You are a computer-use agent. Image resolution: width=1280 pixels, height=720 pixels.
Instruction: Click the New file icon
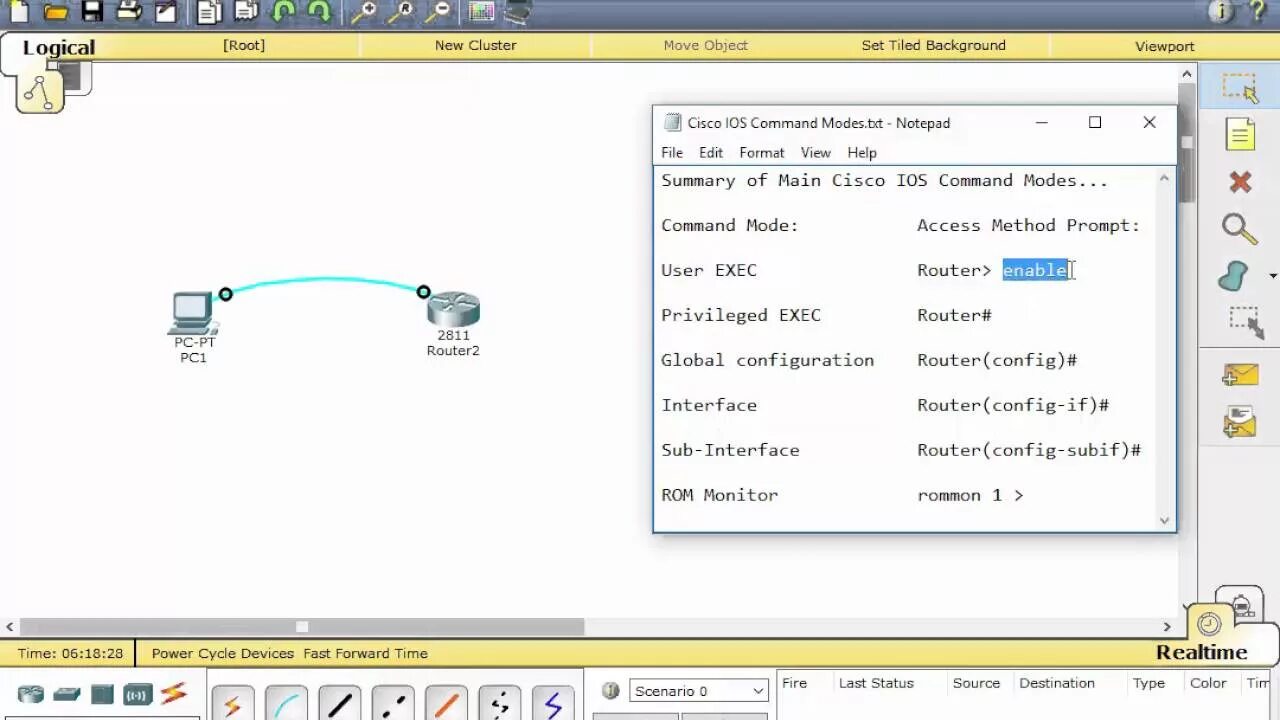coord(18,12)
